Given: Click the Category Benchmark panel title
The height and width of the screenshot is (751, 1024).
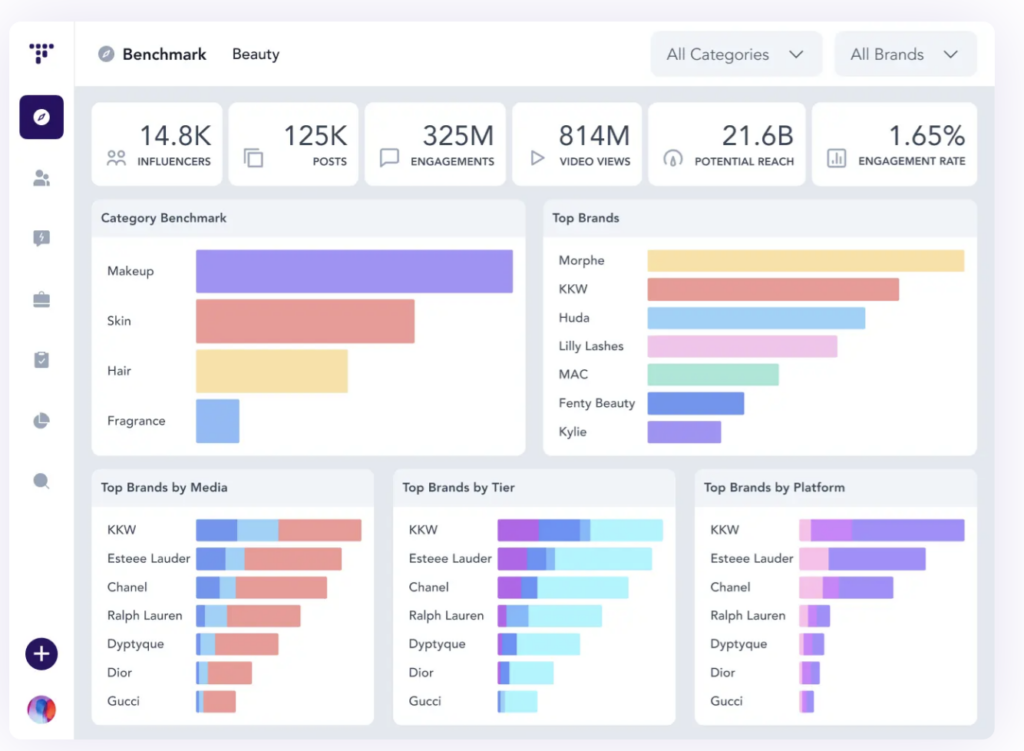Looking at the screenshot, I should coord(163,218).
